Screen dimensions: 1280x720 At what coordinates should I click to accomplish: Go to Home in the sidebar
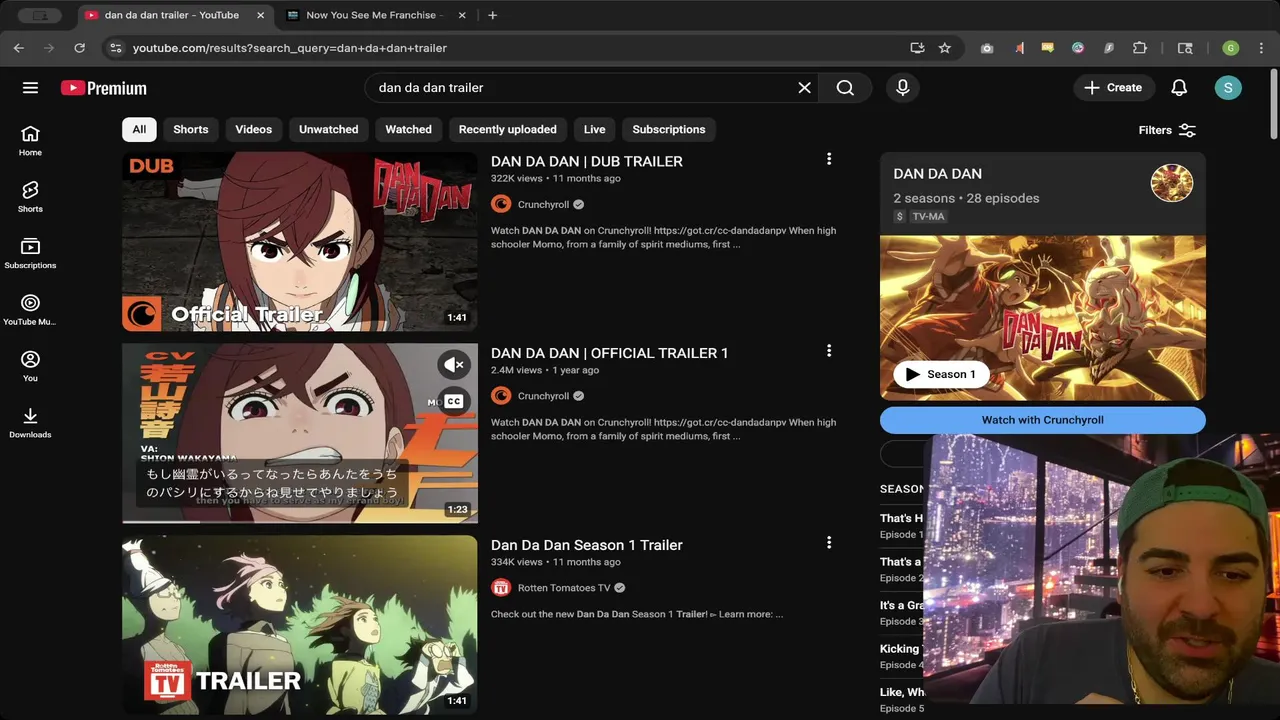(30, 141)
